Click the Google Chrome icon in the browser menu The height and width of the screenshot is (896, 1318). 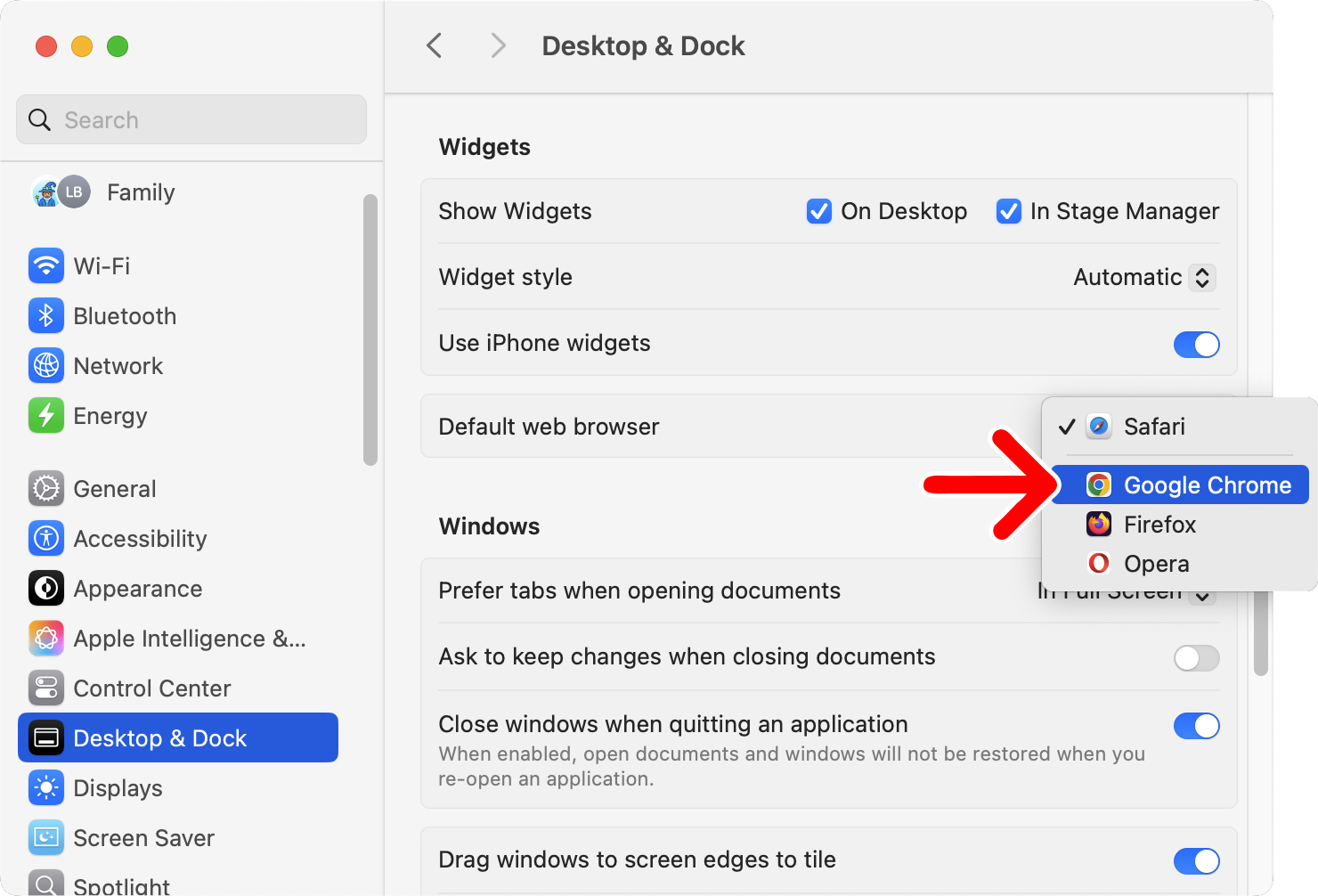pos(1098,485)
